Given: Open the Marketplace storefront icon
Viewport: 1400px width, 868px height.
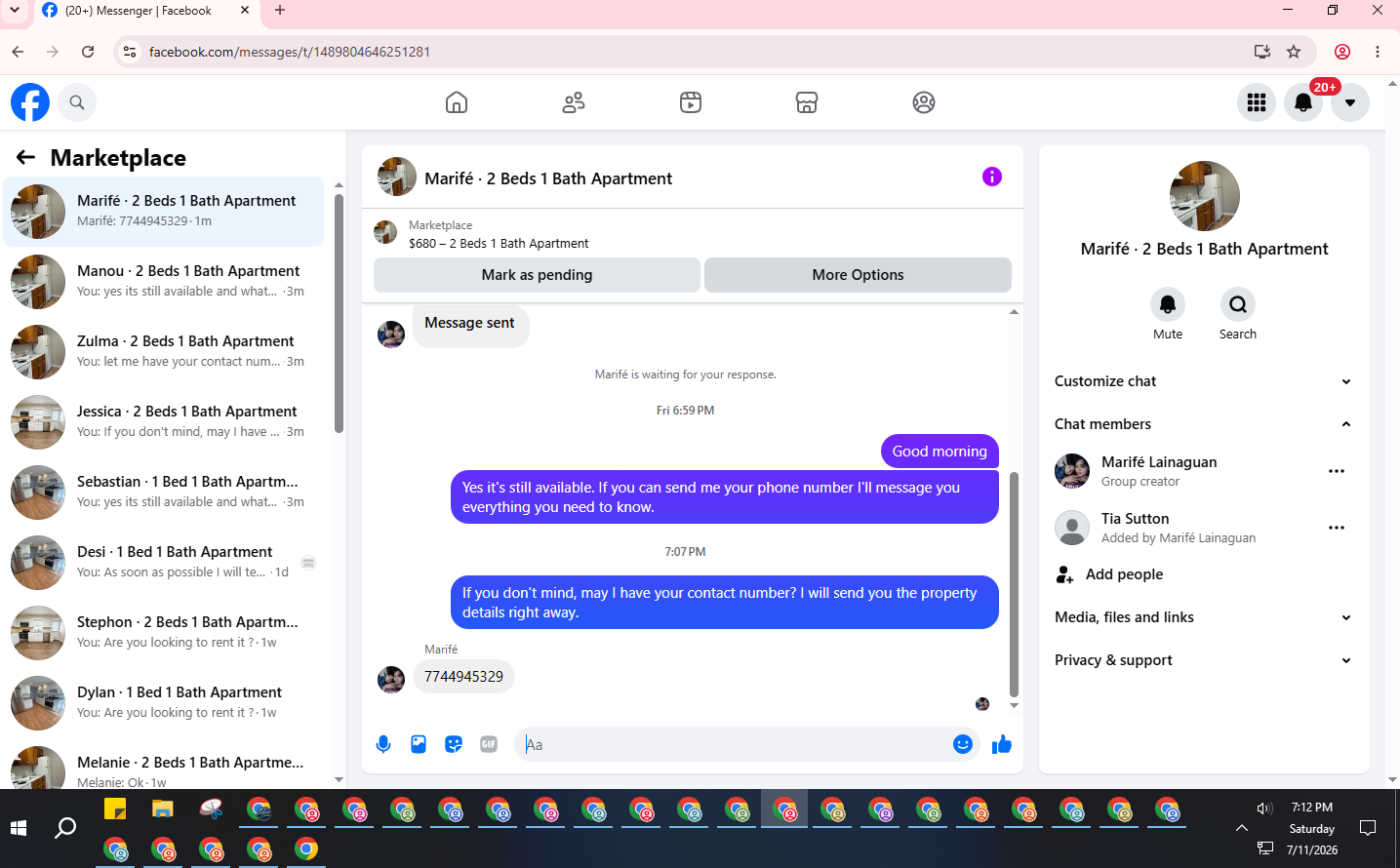Looking at the screenshot, I should point(807,102).
